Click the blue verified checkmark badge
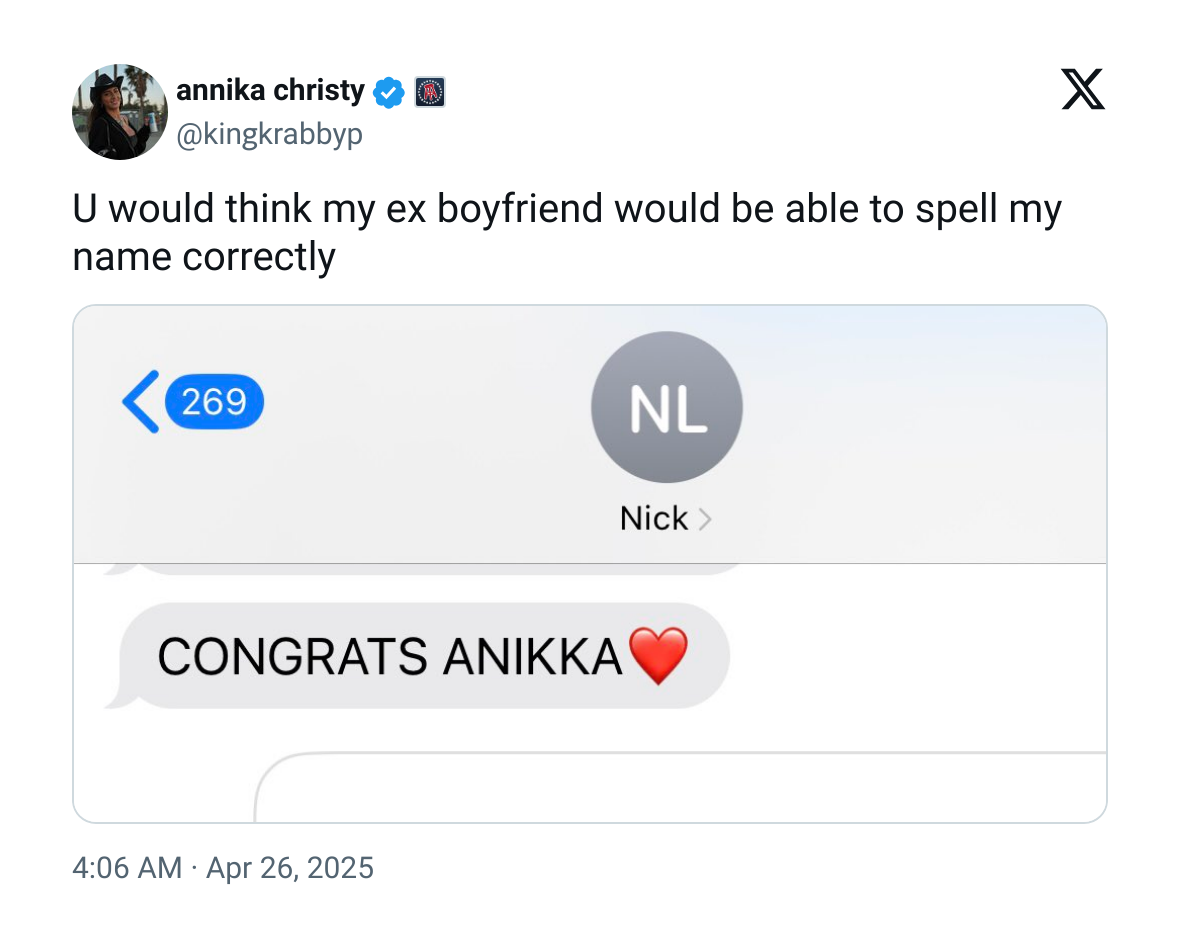Screen dimensions: 1180x952 coord(388,93)
